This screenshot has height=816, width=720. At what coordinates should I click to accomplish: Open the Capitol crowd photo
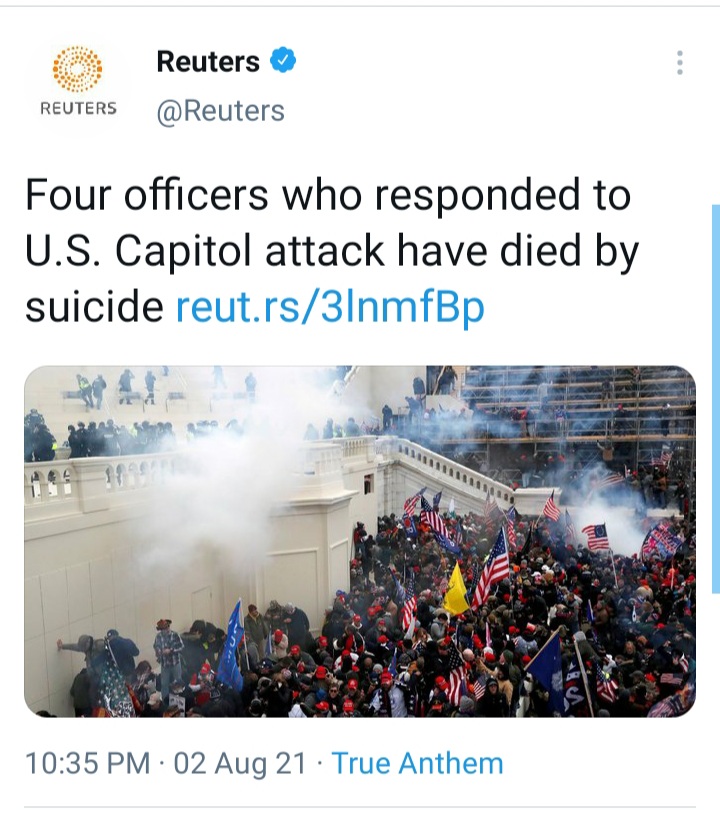tap(360, 541)
